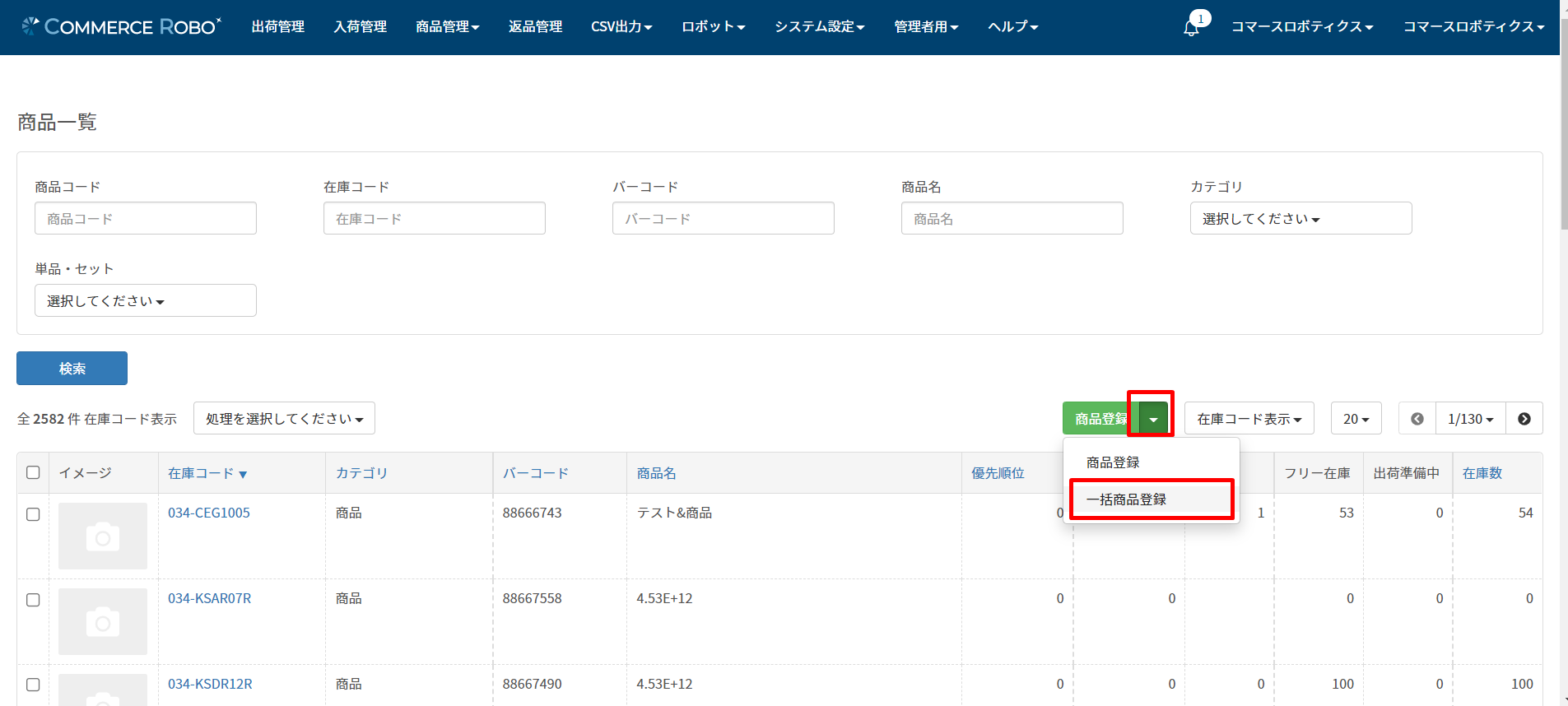Image resolution: width=1568 pixels, height=706 pixels.
Task: Sort by 商品名 column header
Action: point(656,473)
